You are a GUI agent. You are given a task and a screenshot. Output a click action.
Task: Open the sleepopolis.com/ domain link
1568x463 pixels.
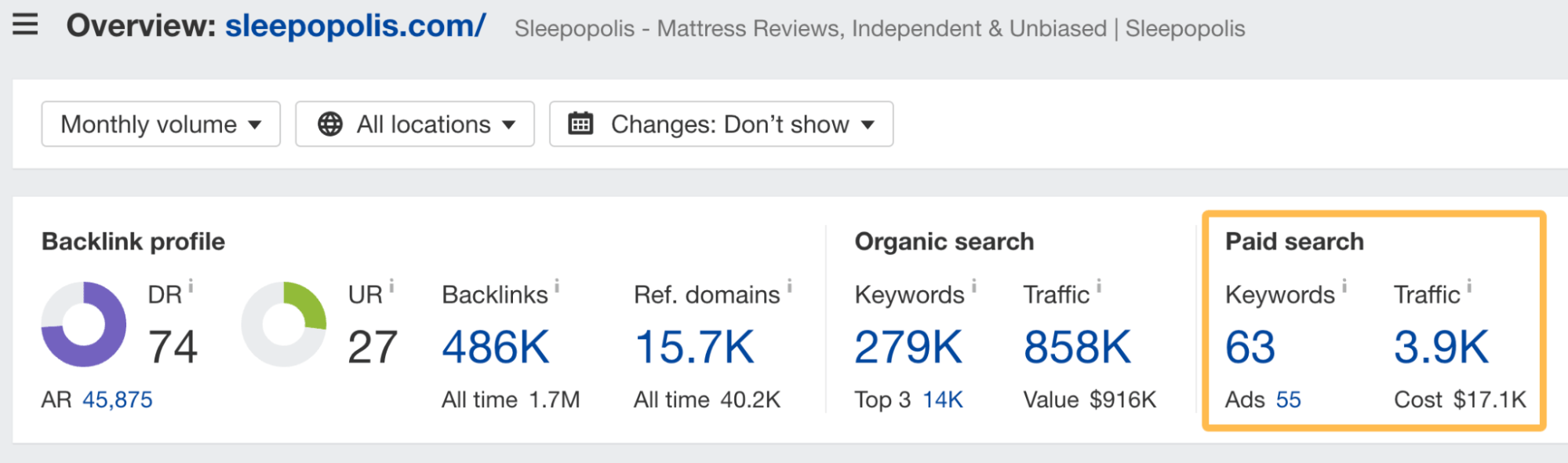click(355, 26)
